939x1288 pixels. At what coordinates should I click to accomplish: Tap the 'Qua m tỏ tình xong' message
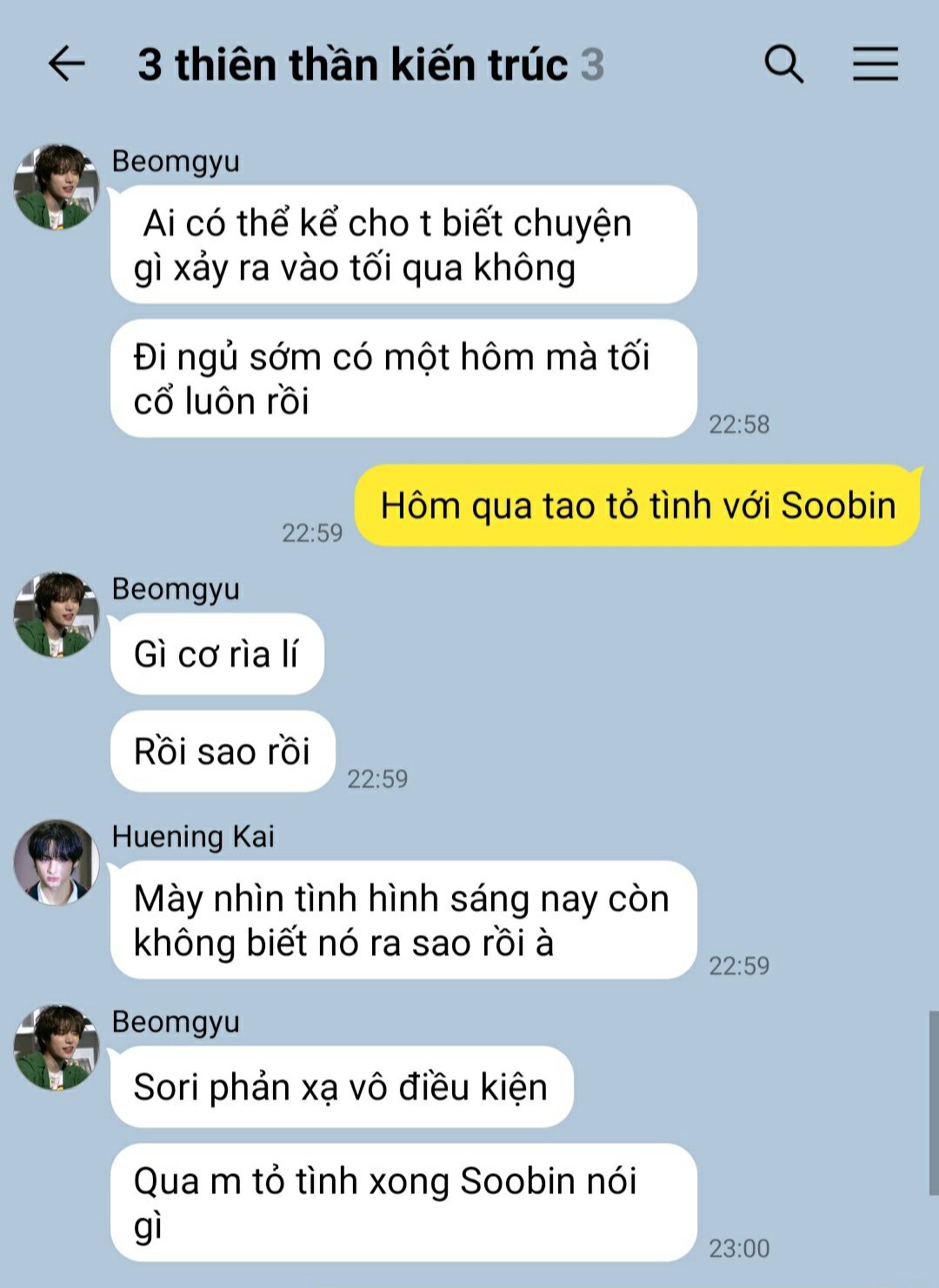tap(403, 1203)
